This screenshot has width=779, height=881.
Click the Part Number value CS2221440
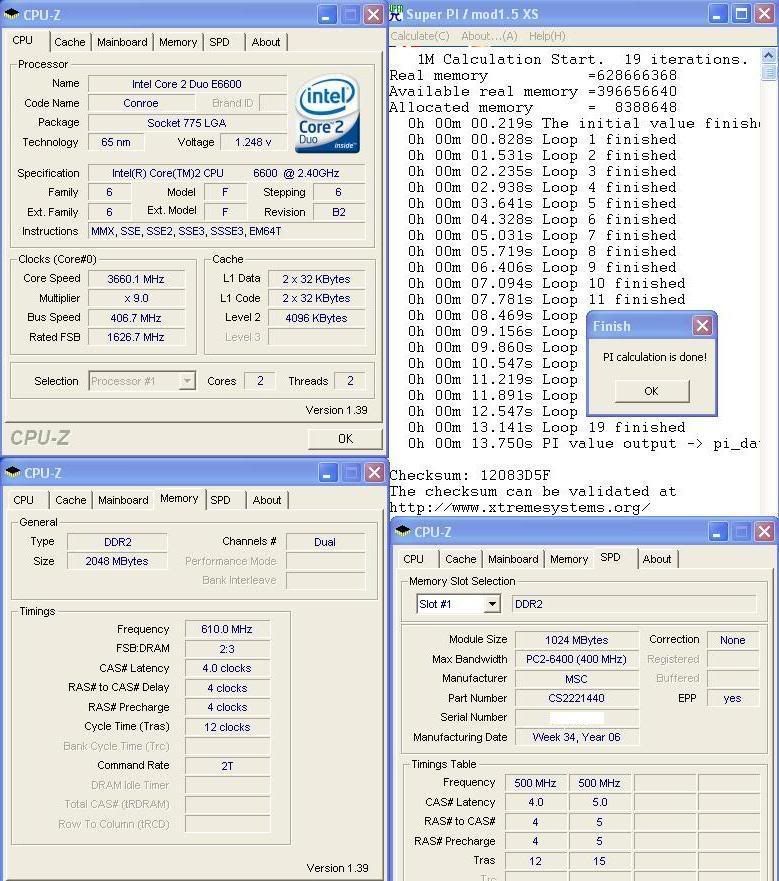pos(577,698)
